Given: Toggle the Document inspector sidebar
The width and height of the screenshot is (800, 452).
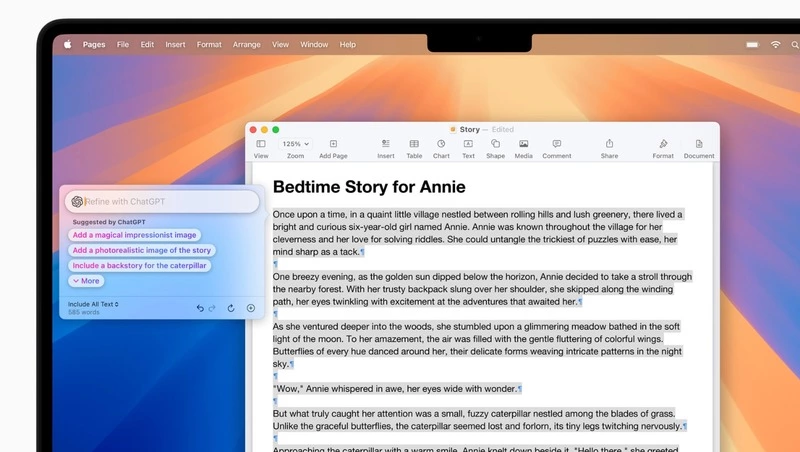Looking at the screenshot, I should (x=699, y=145).
